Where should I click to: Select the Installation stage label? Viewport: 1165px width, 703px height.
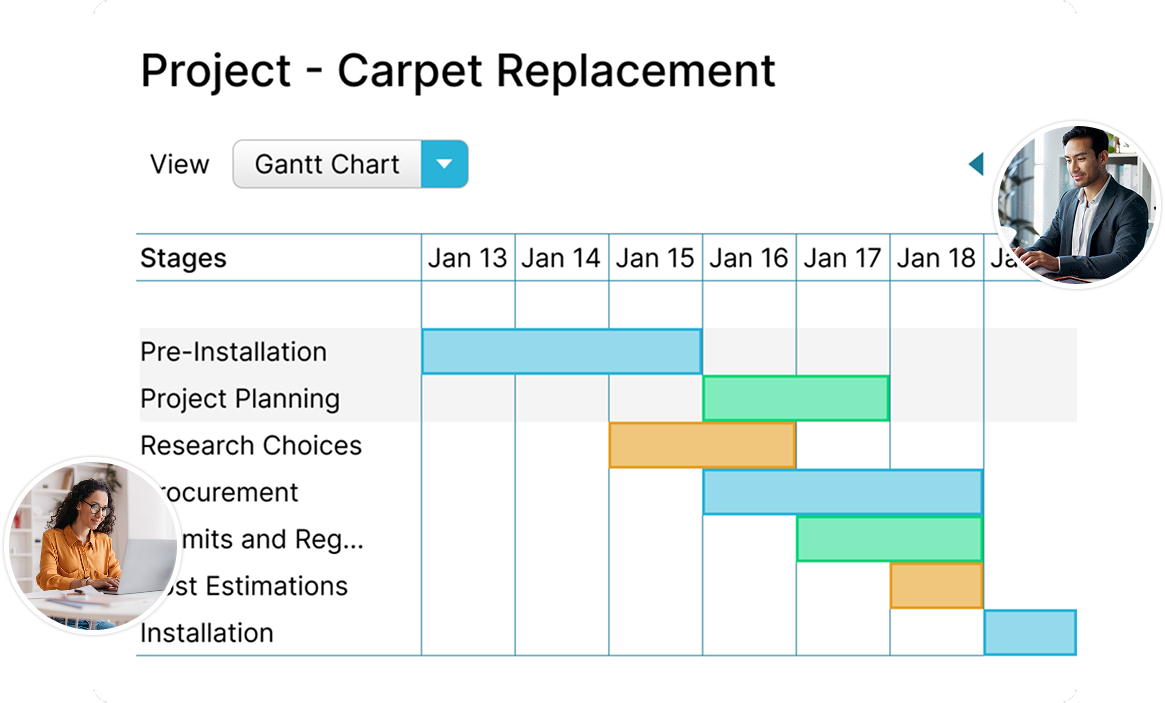[x=206, y=633]
